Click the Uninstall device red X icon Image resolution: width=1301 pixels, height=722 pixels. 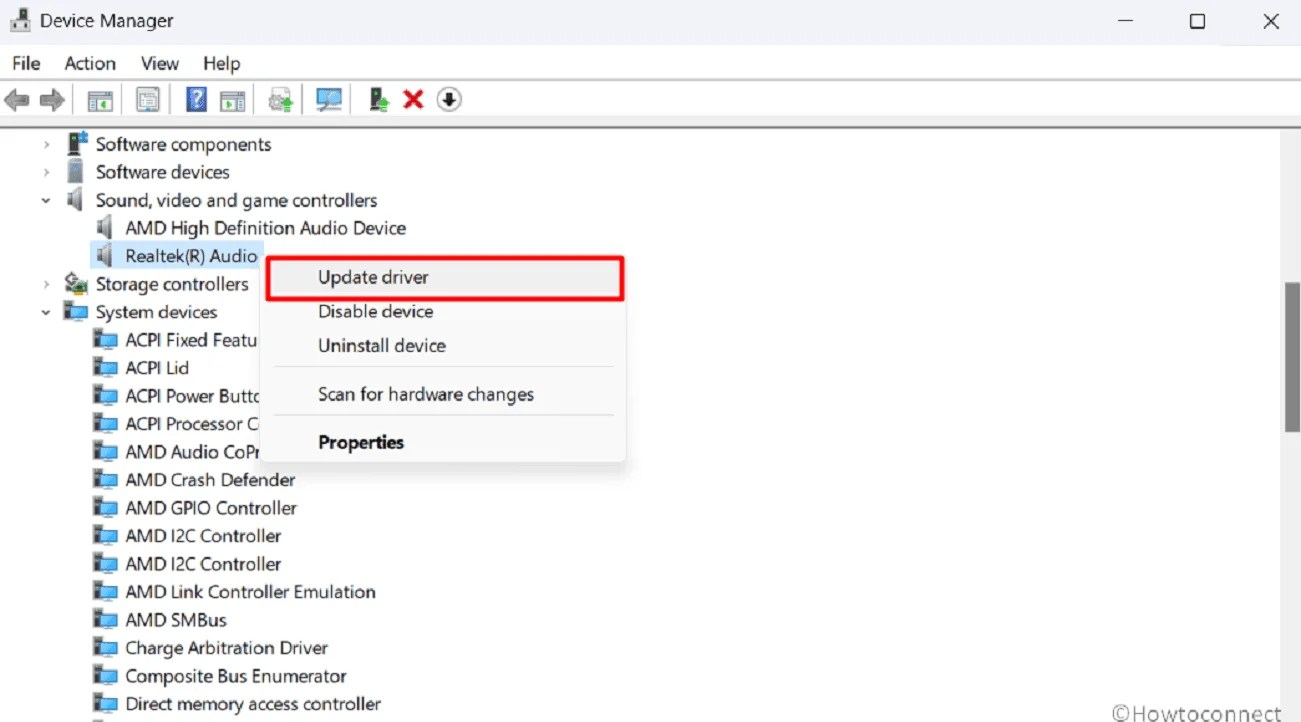click(413, 98)
